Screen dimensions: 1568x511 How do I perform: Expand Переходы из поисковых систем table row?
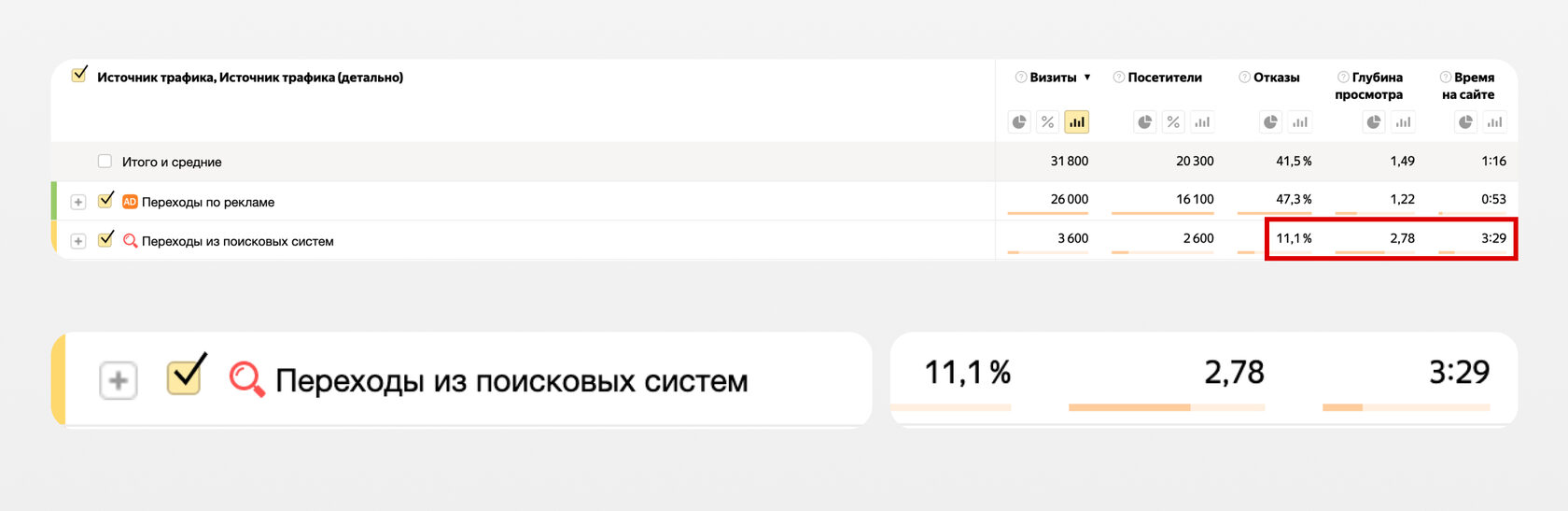78,241
